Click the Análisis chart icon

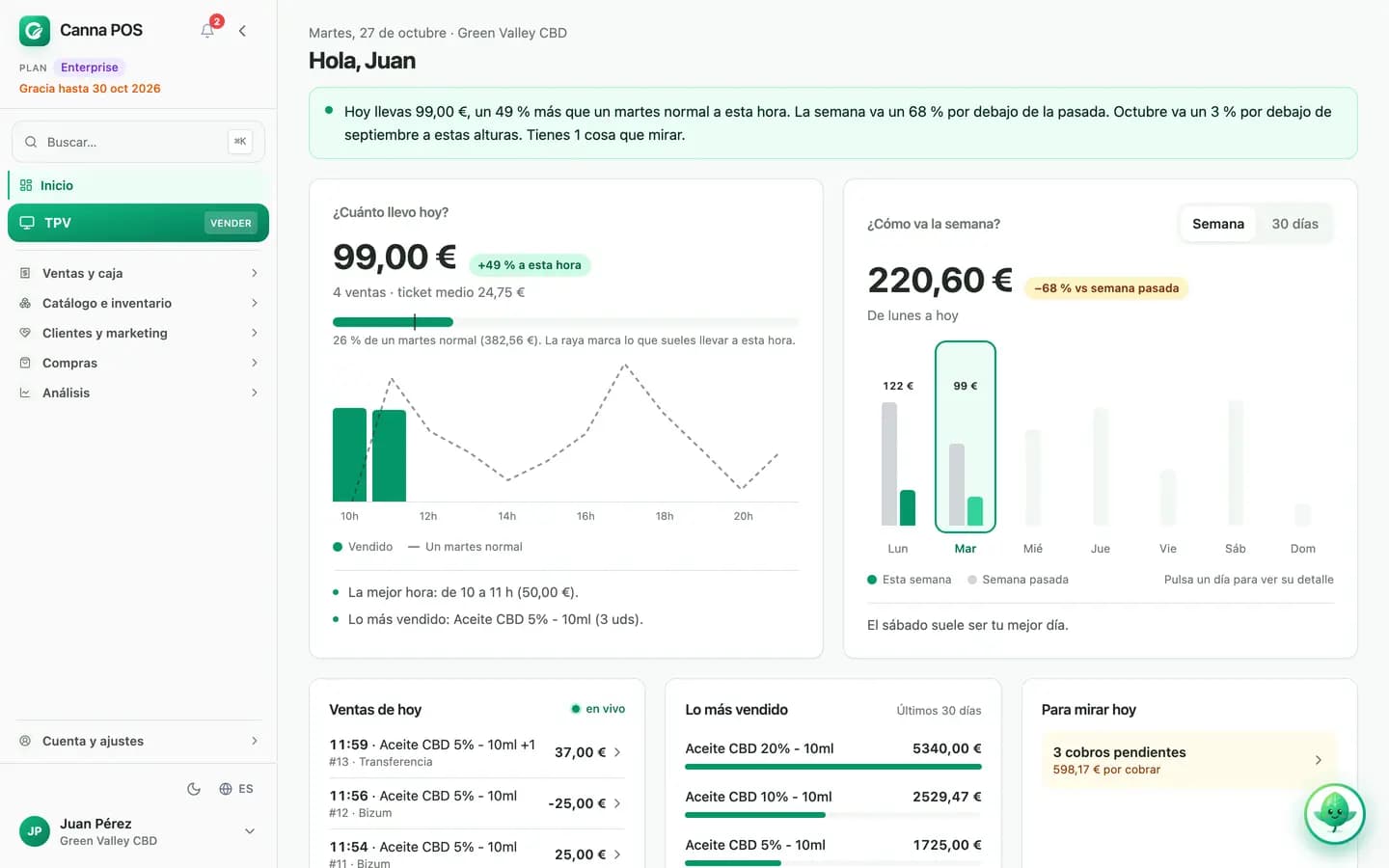click(x=25, y=393)
